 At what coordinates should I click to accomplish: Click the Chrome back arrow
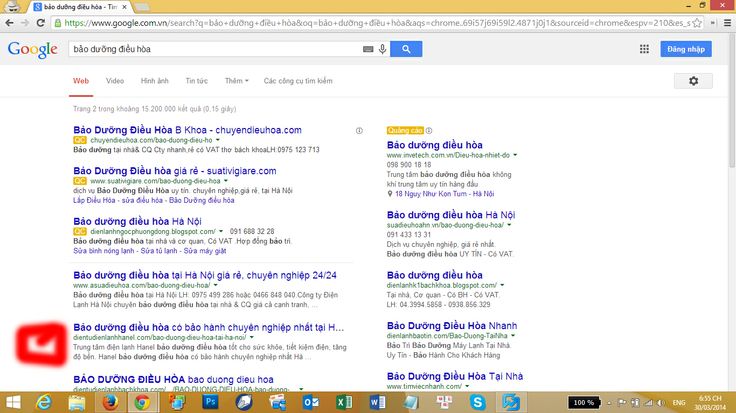(x=9, y=23)
